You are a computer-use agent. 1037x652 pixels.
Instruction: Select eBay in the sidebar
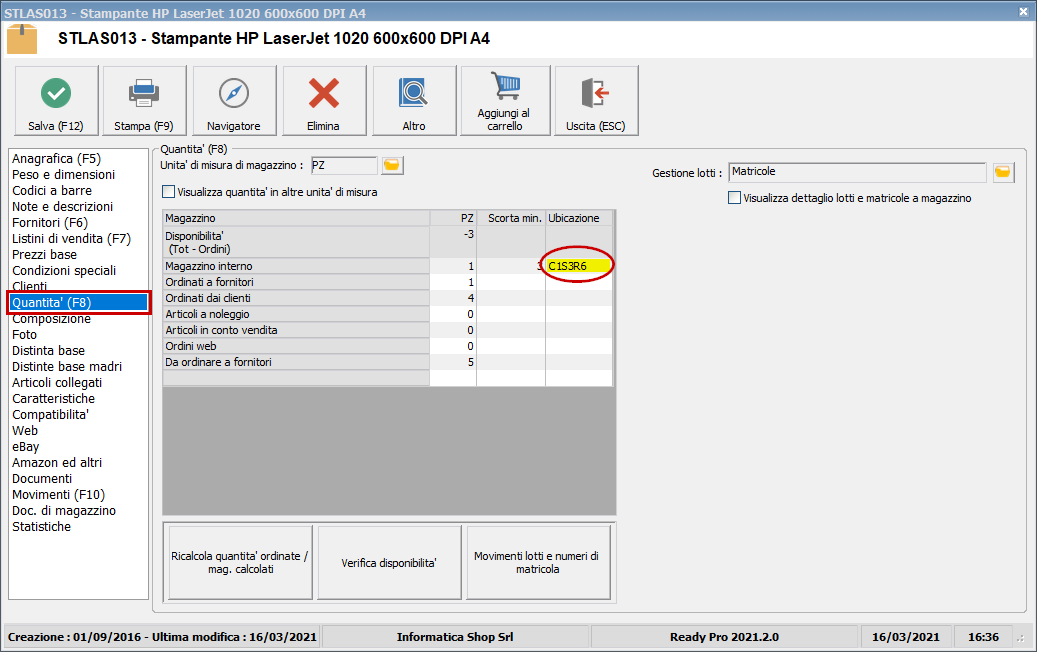click(x=25, y=446)
